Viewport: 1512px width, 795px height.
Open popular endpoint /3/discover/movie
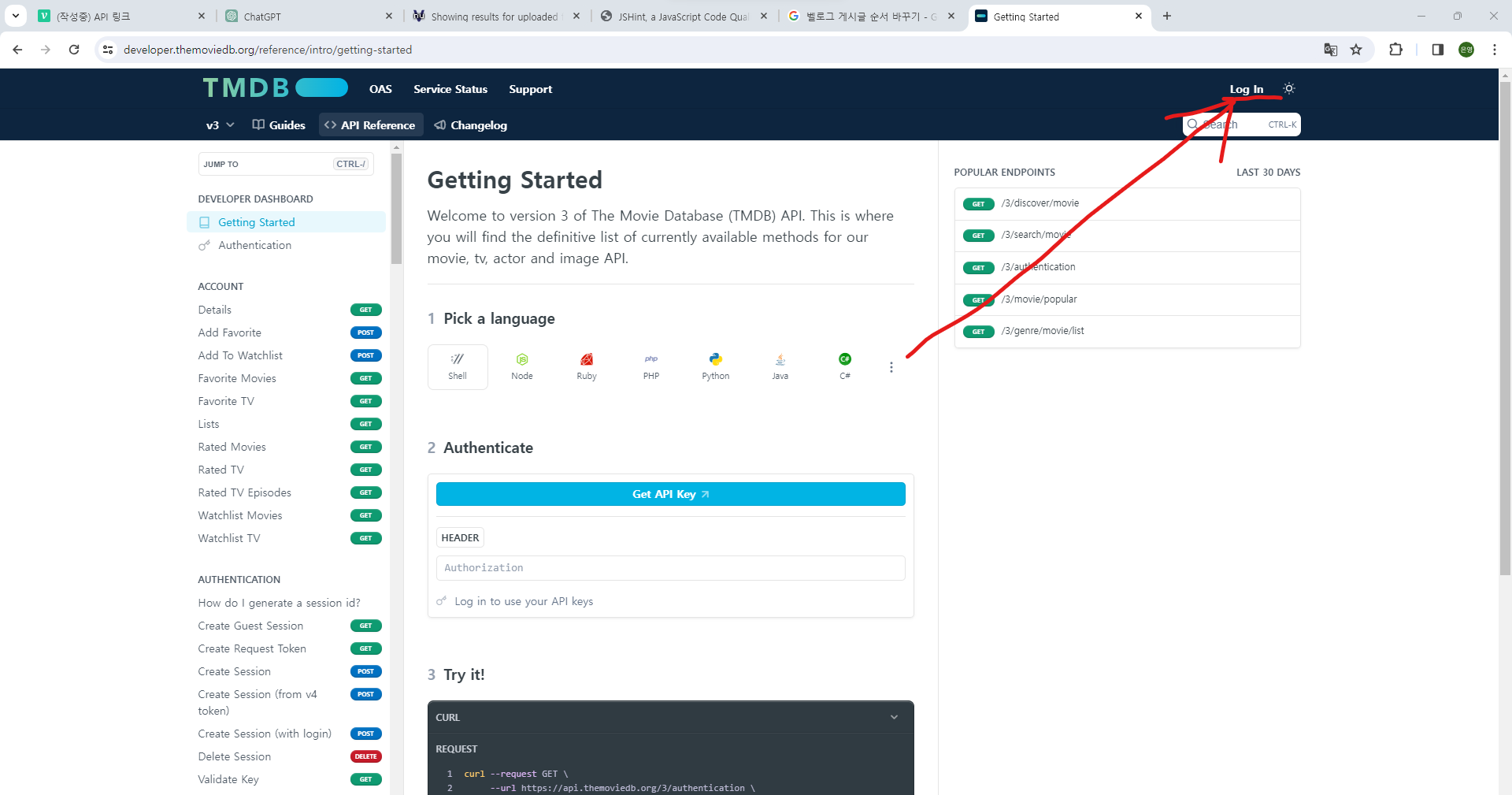1127,203
